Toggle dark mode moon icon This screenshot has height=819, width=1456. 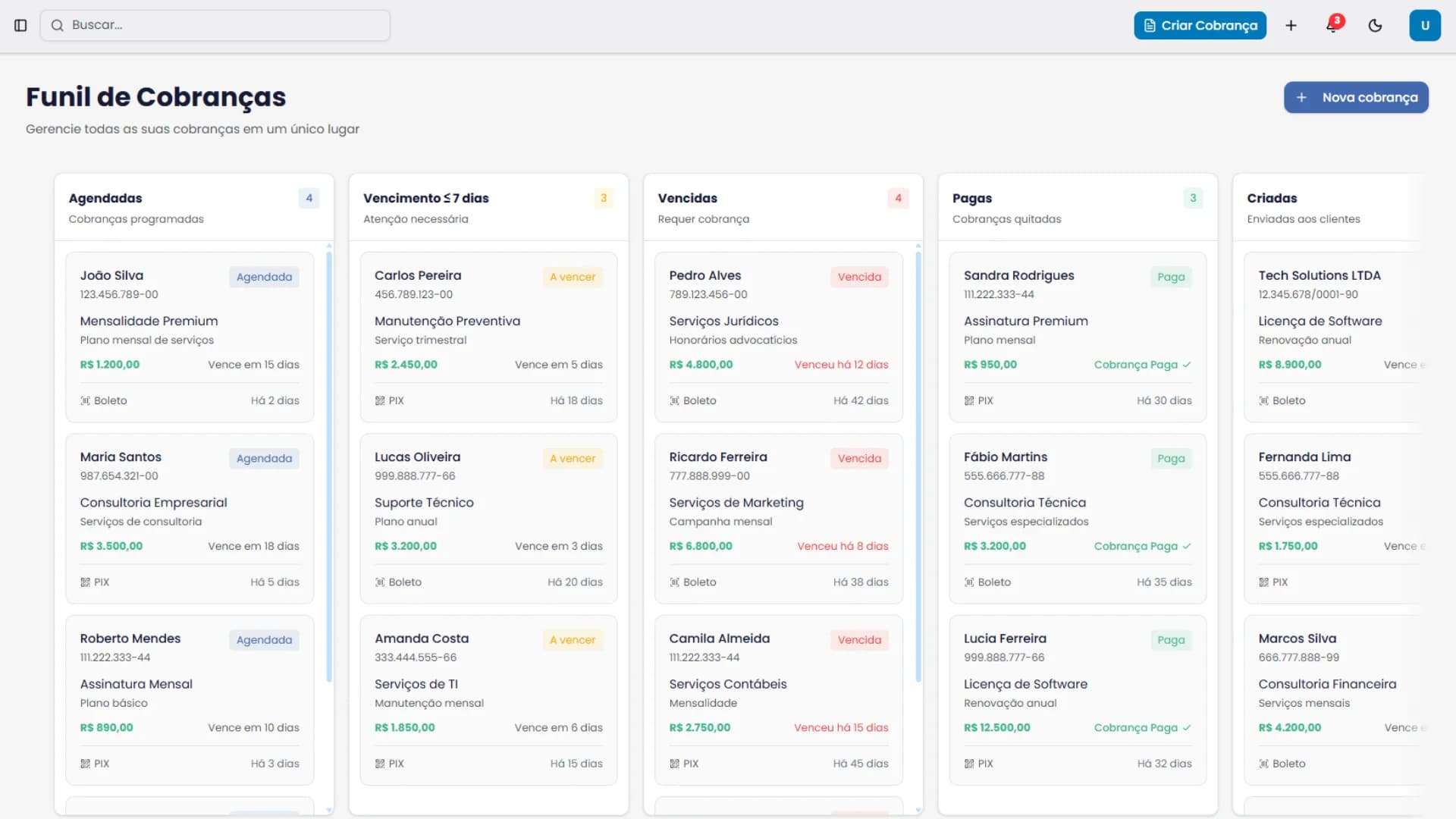[x=1375, y=25]
